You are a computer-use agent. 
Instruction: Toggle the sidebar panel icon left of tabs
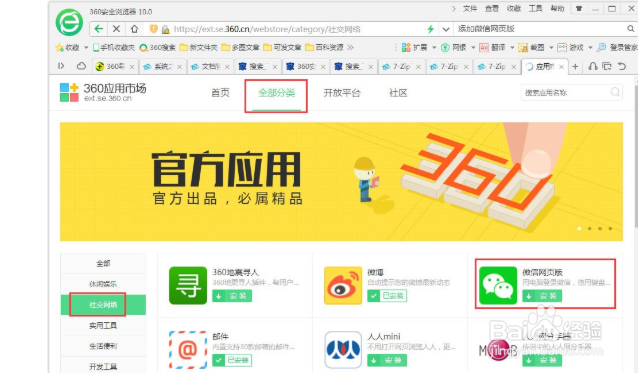(x=61, y=66)
